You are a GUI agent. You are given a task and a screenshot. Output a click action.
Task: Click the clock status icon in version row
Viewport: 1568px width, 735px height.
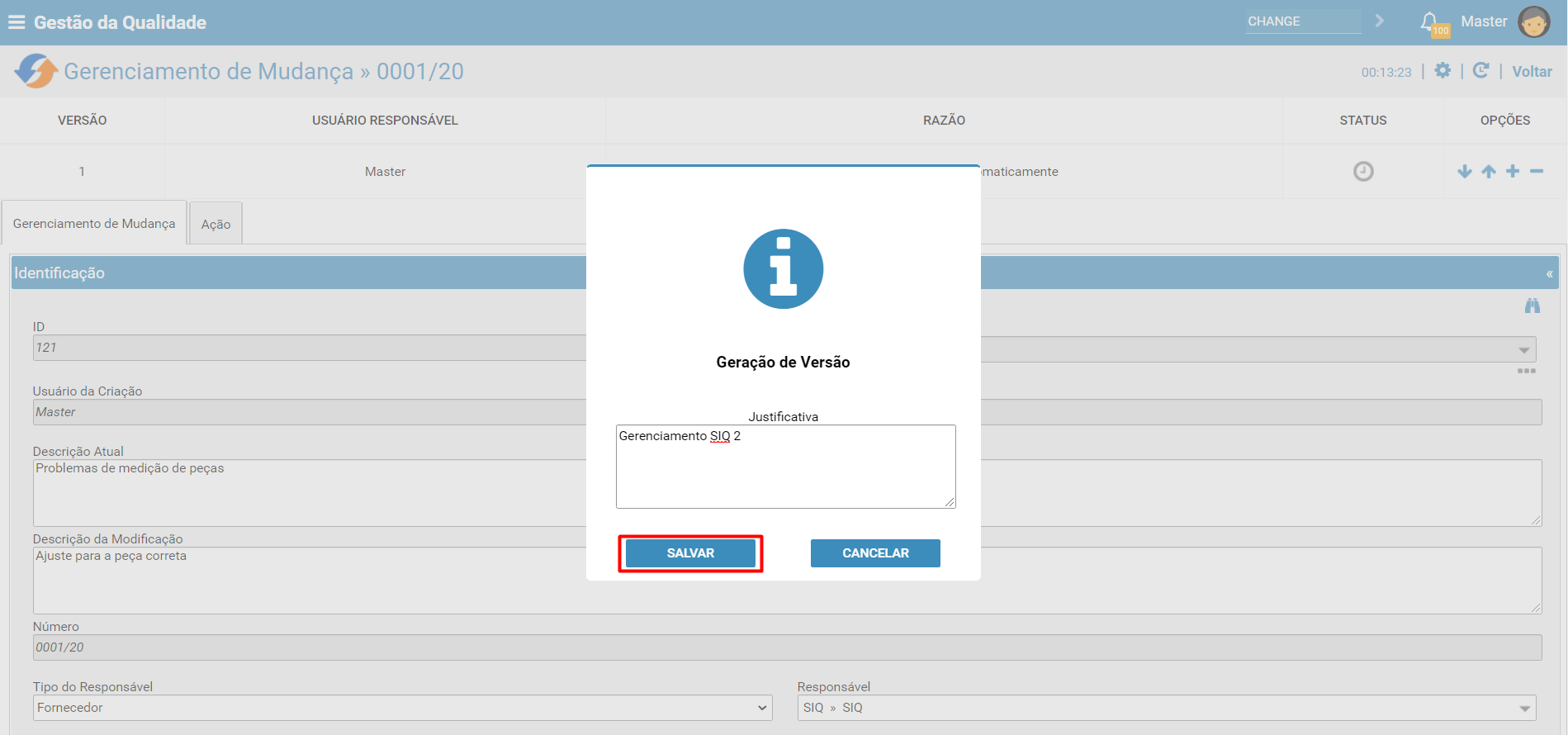(x=1363, y=171)
